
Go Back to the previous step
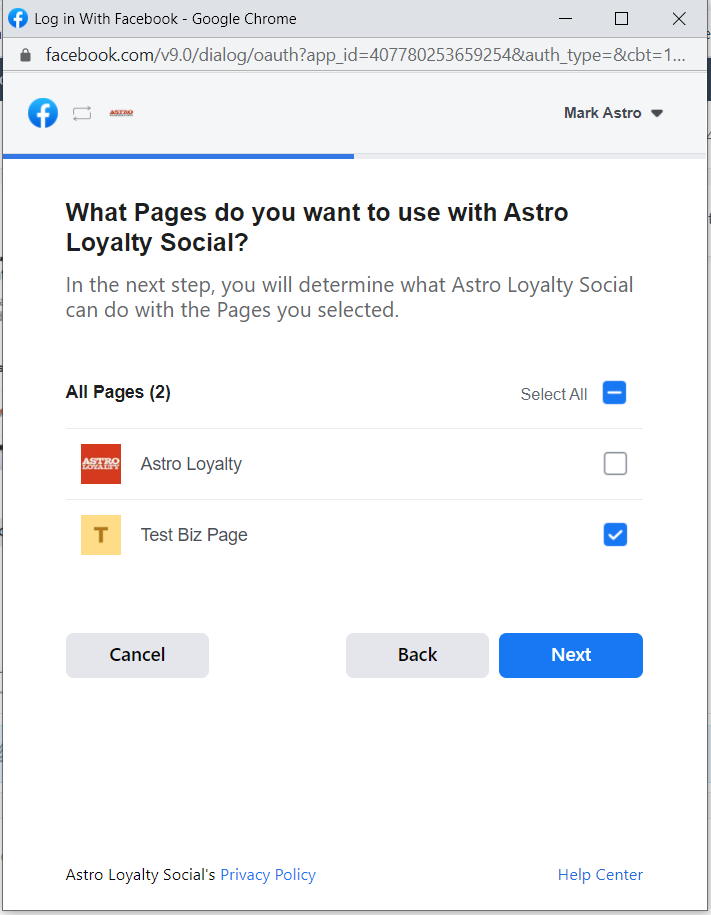[417, 655]
